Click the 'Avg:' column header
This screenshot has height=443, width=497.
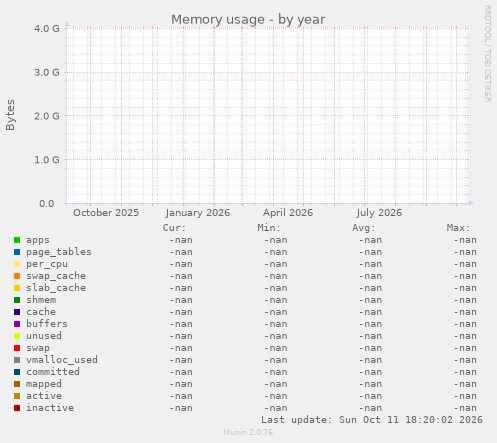pyautogui.click(x=363, y=228)
